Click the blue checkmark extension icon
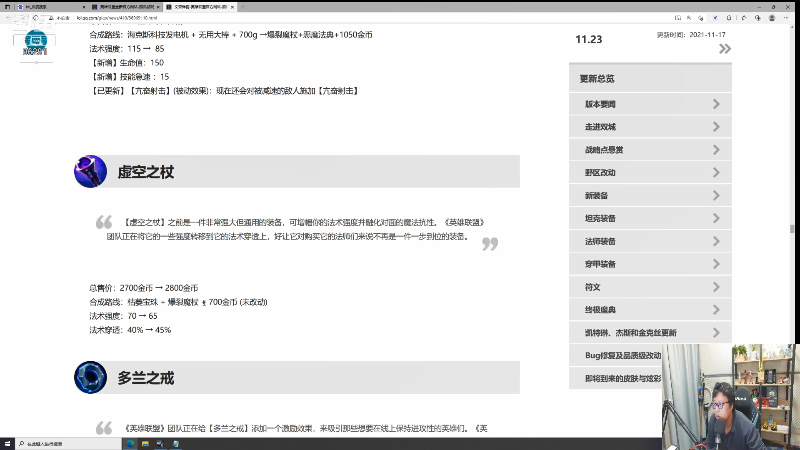 tap(715, 18)
